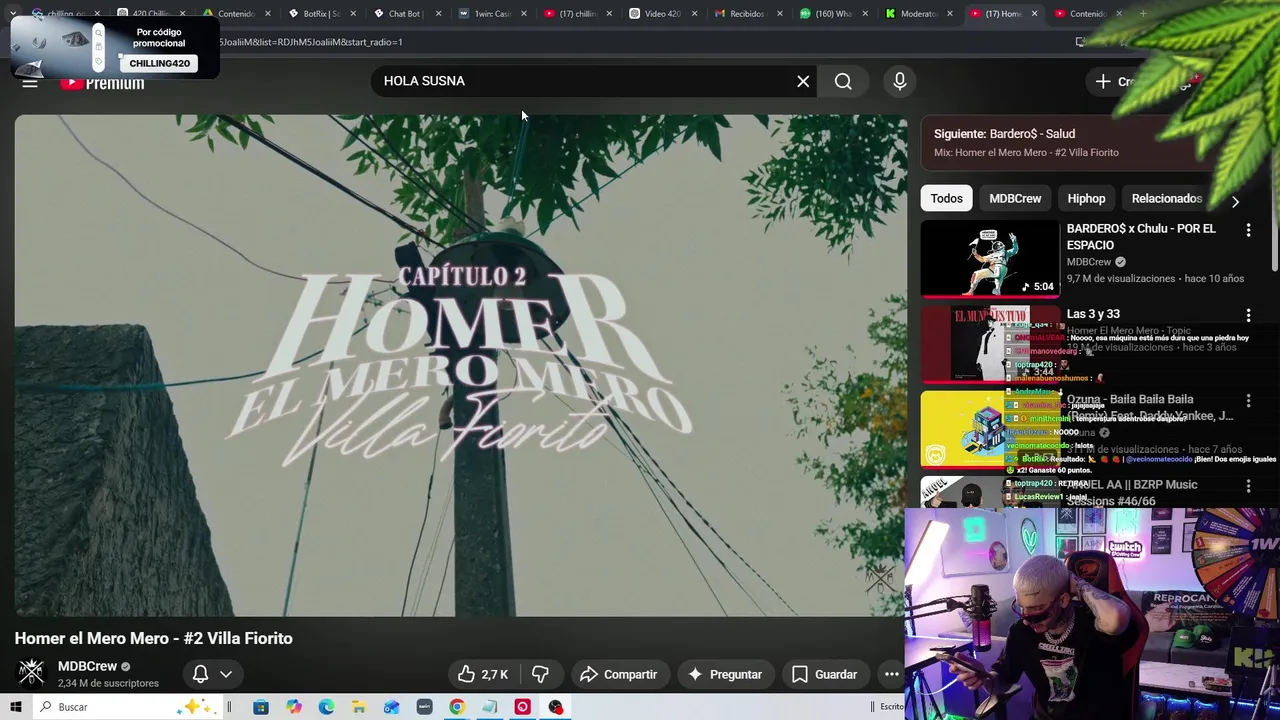The height and width of the screenshot is (720, 1280).
Task: Open options menu for BARDERO$ x Chulu video
Action: (1248, 230)
